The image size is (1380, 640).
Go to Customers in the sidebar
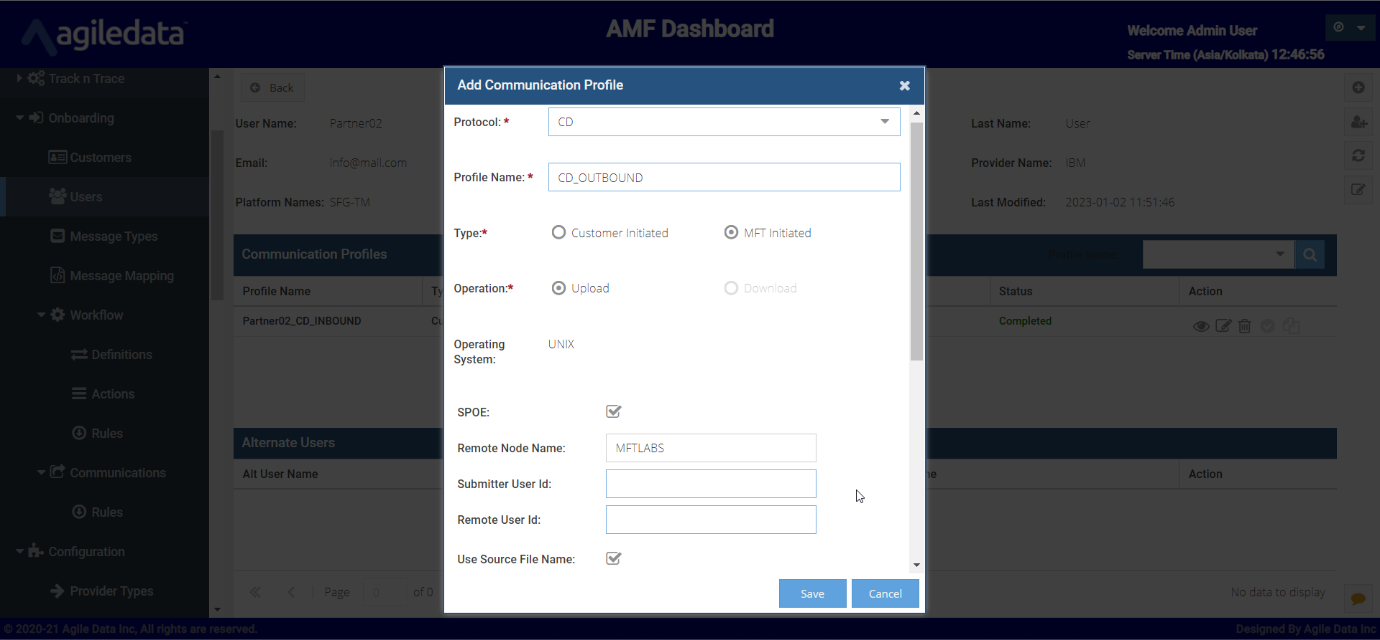pos(100,158)
